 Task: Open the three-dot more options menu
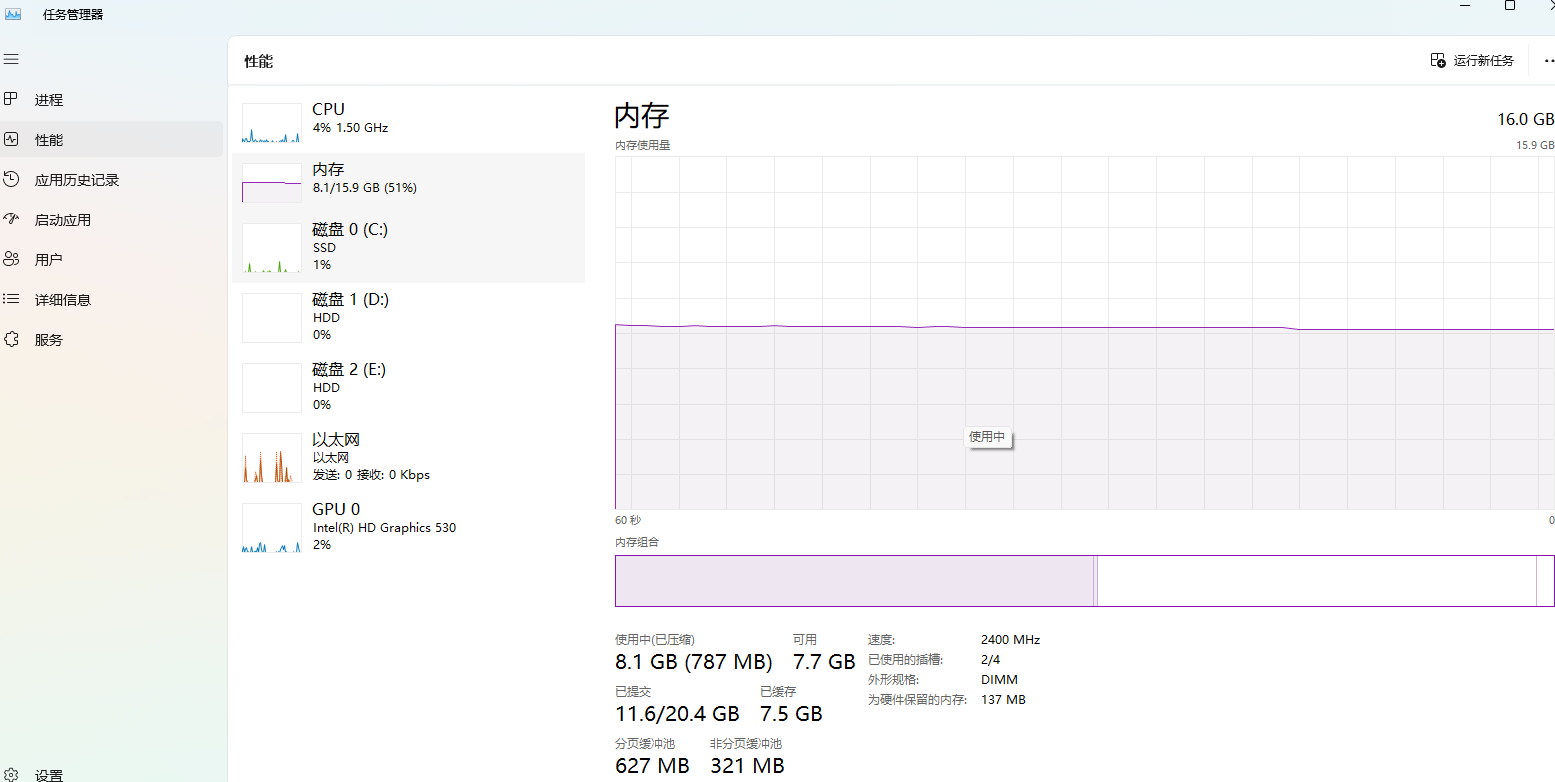click(1548, 61)
